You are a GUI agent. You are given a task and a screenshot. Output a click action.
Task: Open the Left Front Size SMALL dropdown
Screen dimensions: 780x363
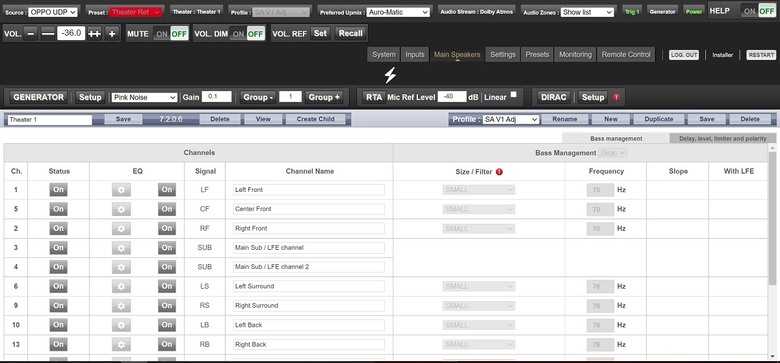(479, 189)
